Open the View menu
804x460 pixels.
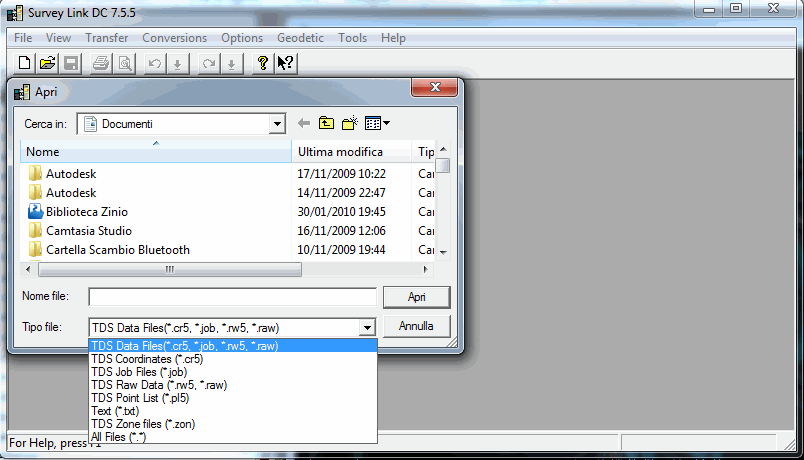point(58,38)
